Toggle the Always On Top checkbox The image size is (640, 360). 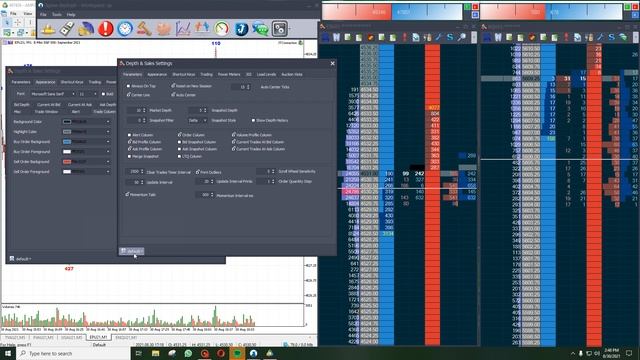129,86
